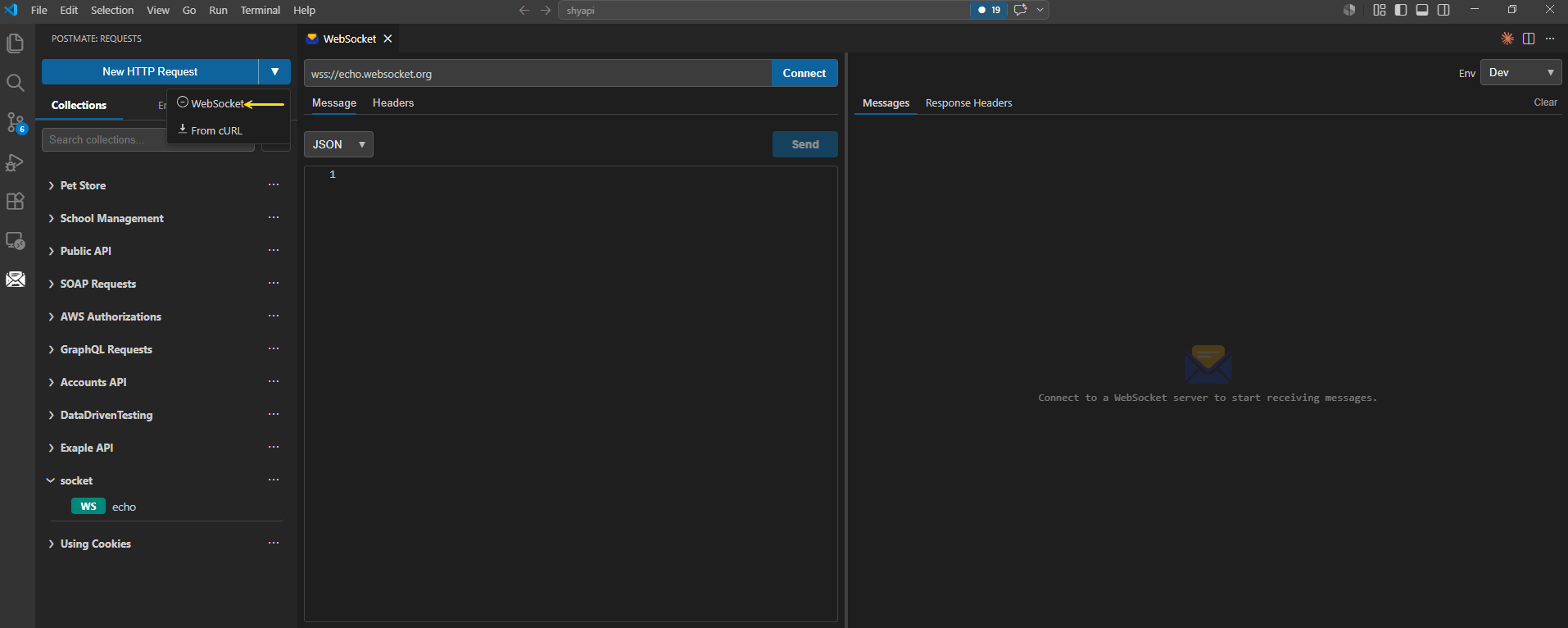Open options for Accounts API collection
The width and height of the screenshot is (1568, 628).
tap(274, 381)
